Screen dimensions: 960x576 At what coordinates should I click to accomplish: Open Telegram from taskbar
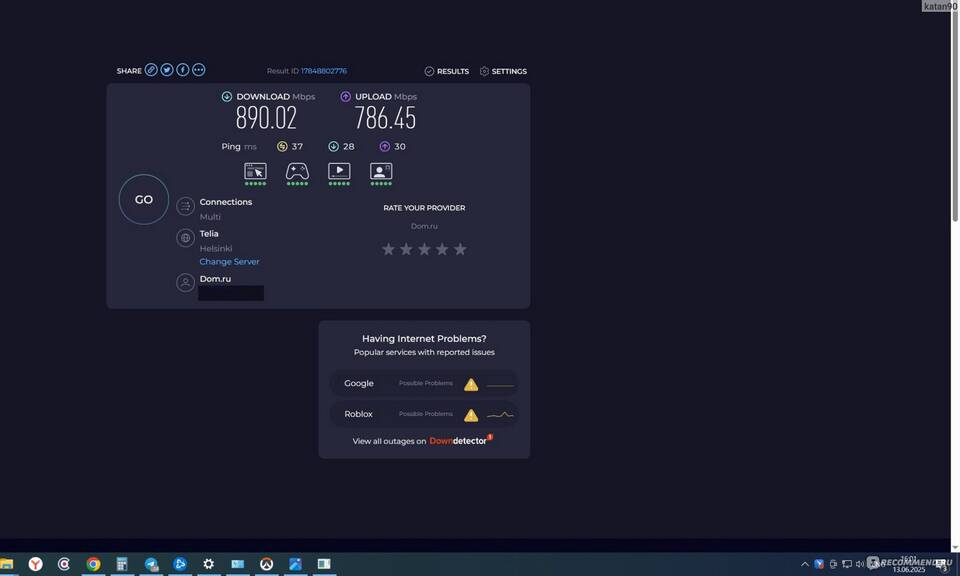151,564
